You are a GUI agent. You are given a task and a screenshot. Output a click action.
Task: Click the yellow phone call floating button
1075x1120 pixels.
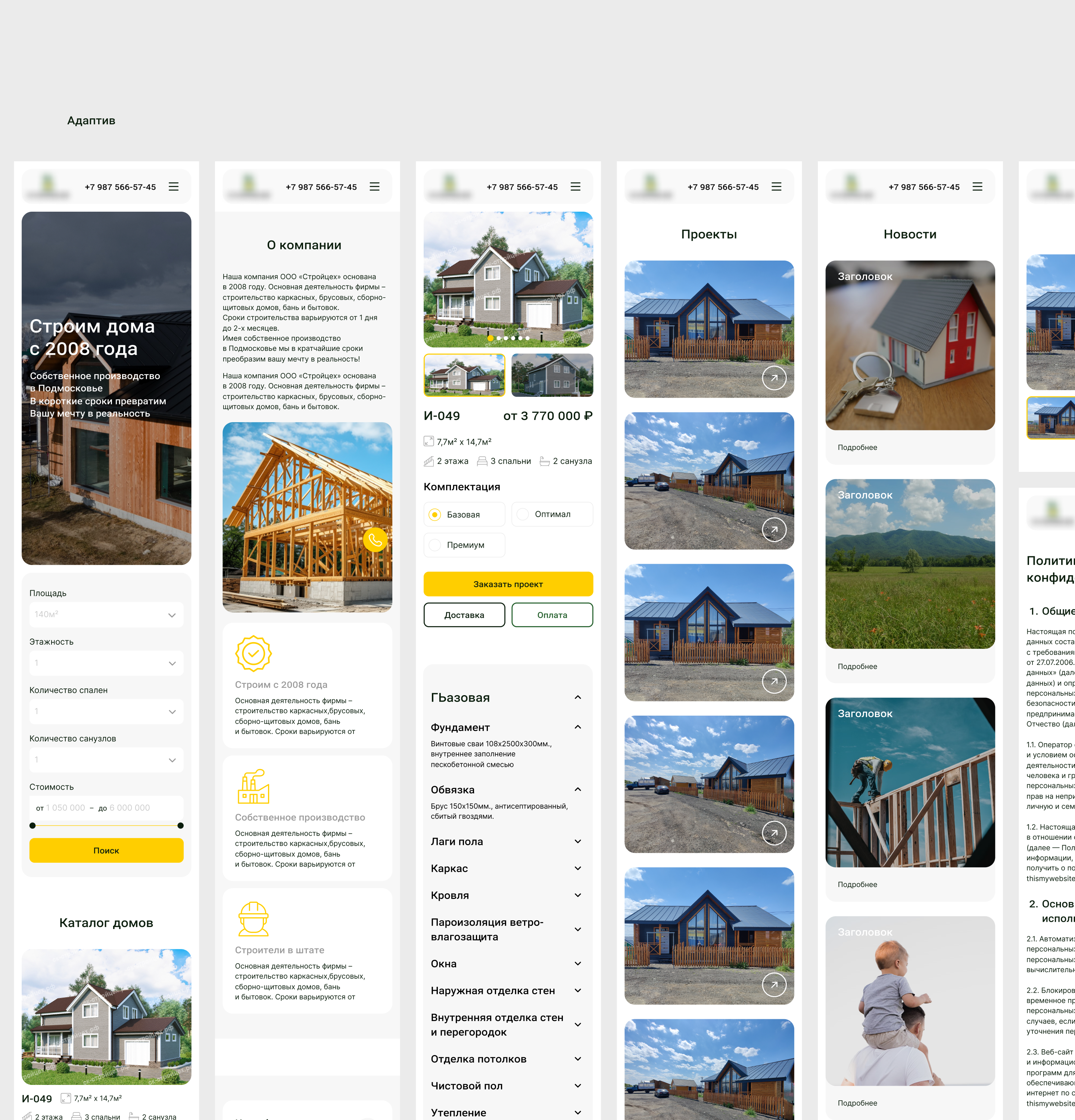pos(375,539)
